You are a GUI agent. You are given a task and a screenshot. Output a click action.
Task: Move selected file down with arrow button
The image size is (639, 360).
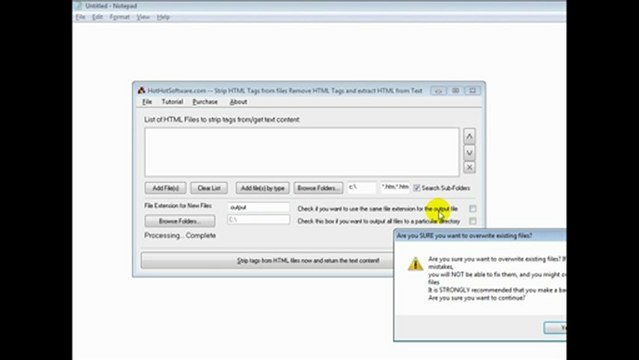[x=469, y=152]
